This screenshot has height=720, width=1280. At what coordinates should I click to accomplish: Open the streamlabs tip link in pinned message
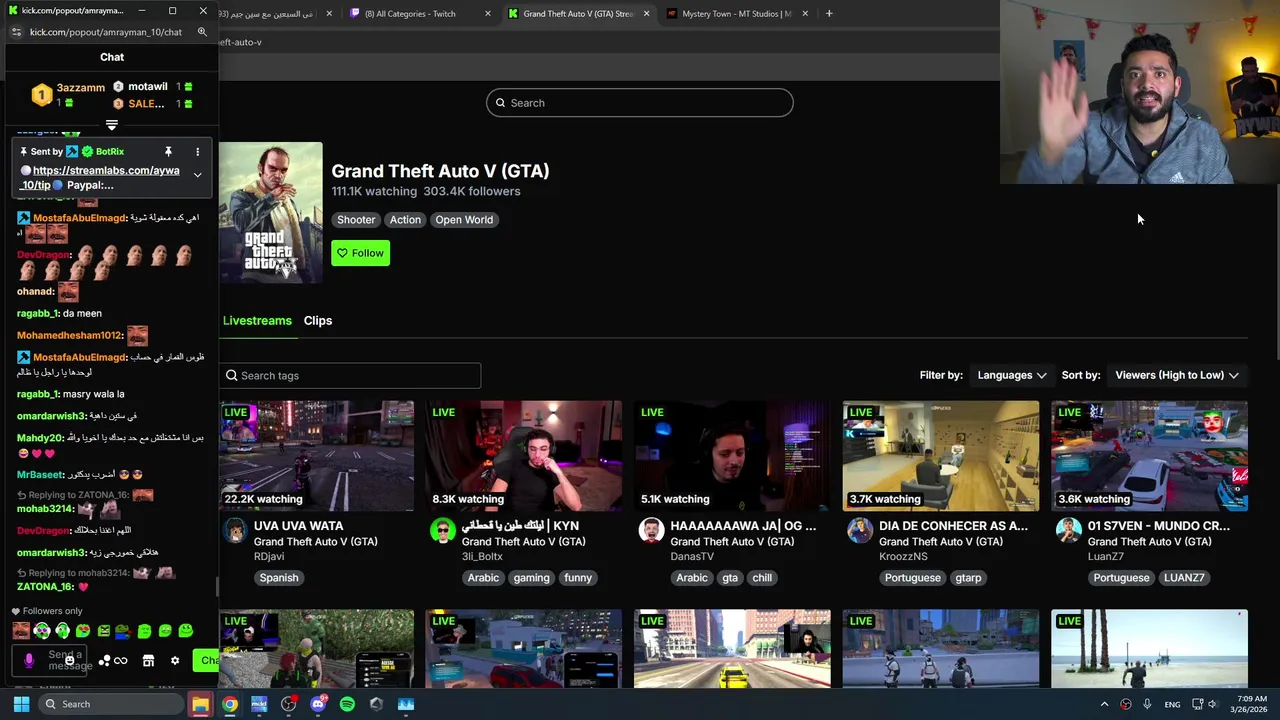(x=100, y=177)
